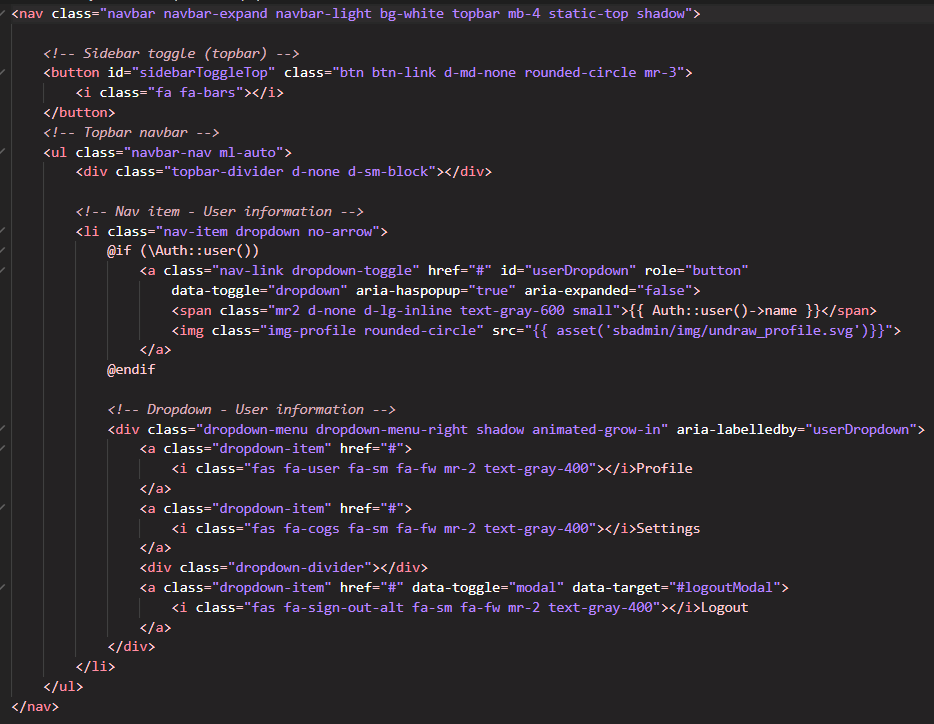The image size is (934, 724).
Task: Click the 'no-arrow' class value
Action: [340, 231]
